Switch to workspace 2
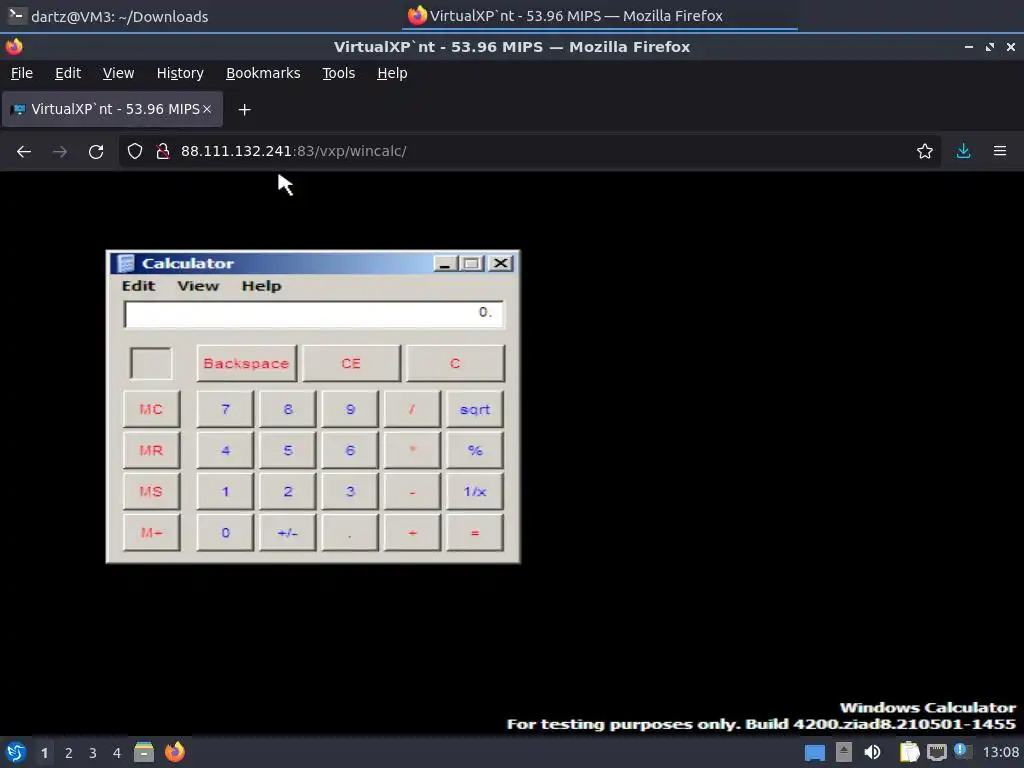This screenshot has width=1024, height=768. pyautogui.click(x=69, y=753)
